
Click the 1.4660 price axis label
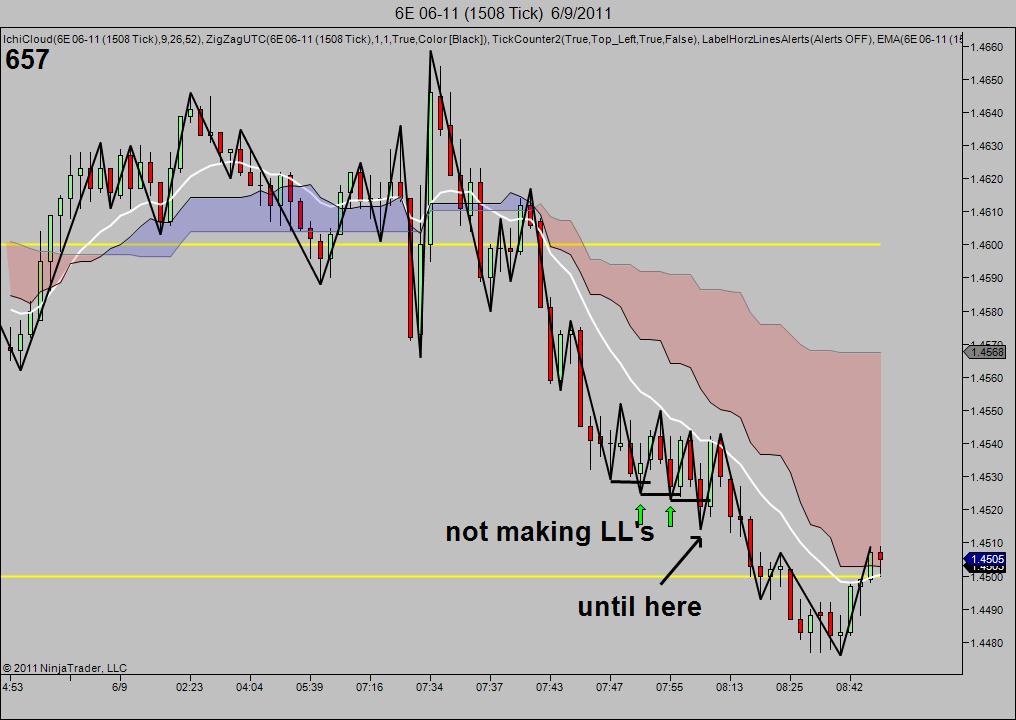coord(986,47)
